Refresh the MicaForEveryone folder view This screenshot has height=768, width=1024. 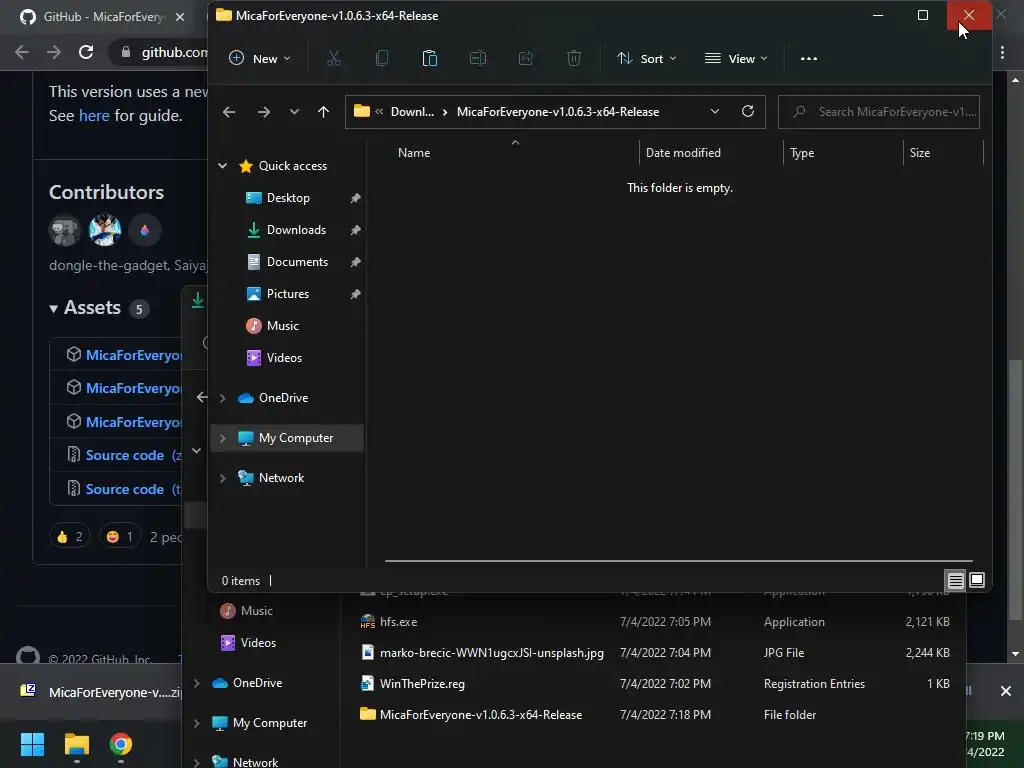(x=748, y=112)
